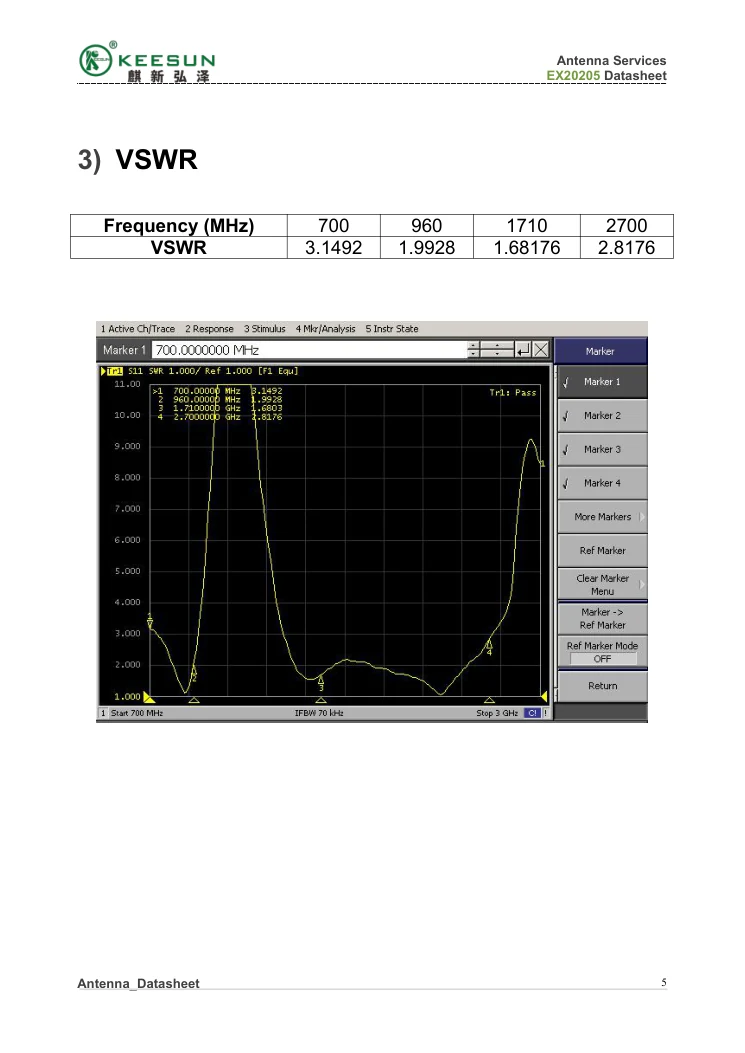The height and width of the screenshot is (1053, 745).
Task: Click the yellow right-edge reference arrow
Action: tap(544, 696)
